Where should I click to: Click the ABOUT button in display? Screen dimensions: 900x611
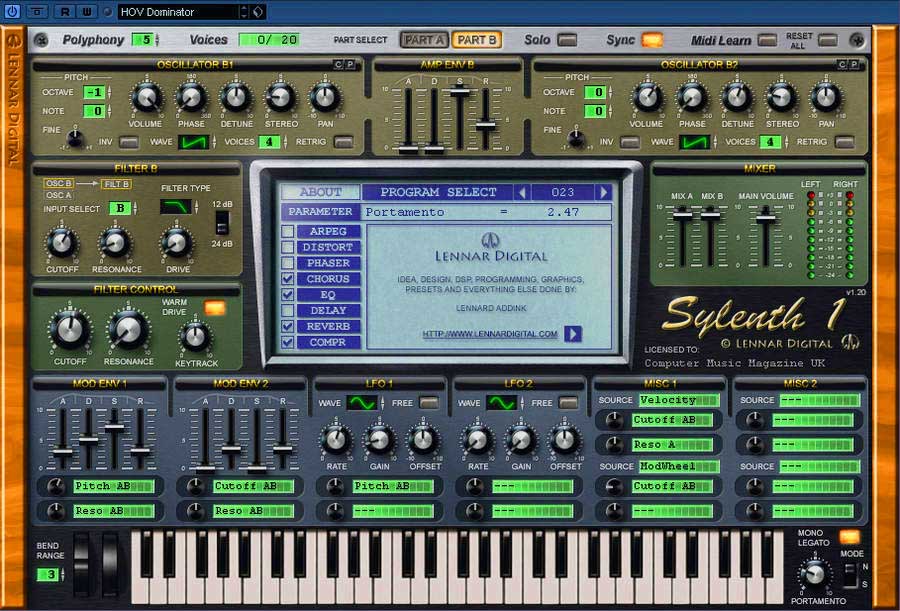(320, 192)
